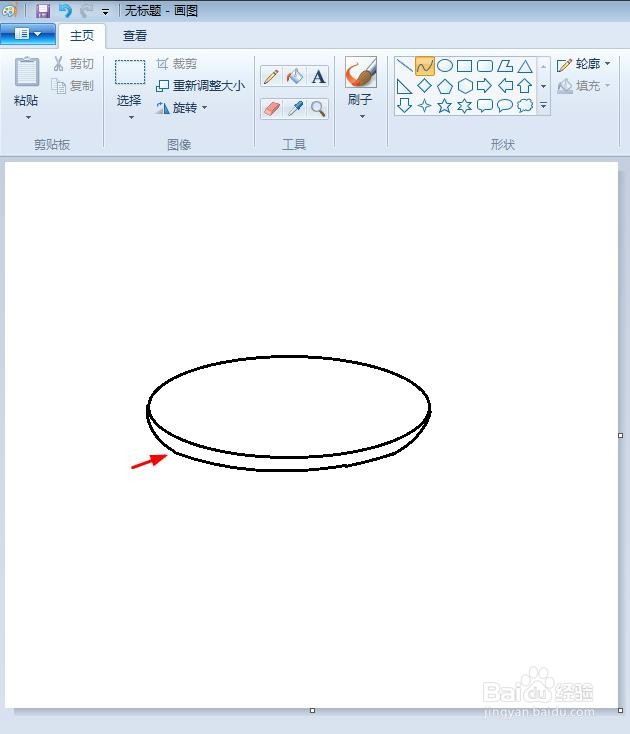Pick the Four-point star shape
Screen dimensions: 630x734
coord(425,106)
